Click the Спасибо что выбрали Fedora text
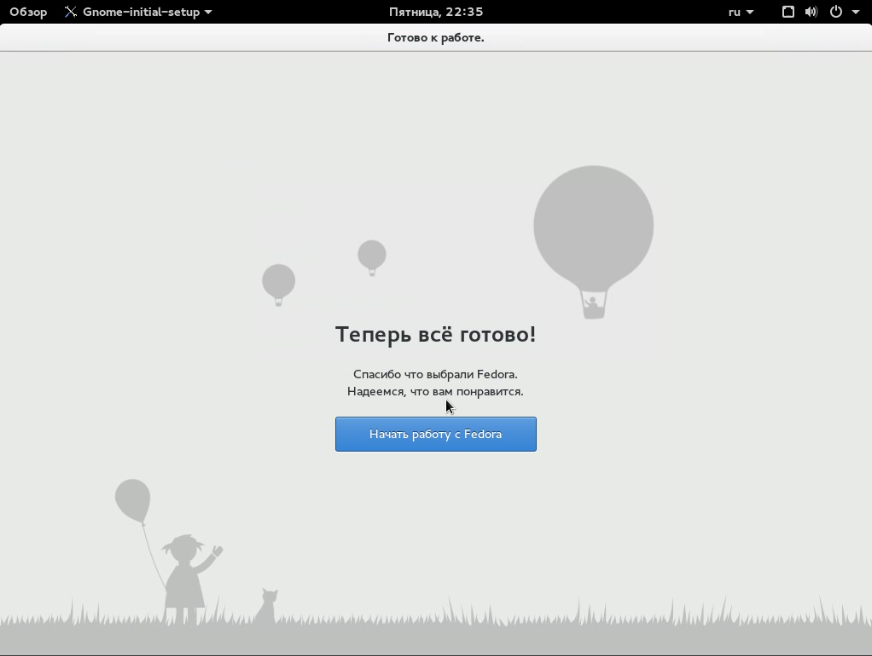Screen dimensions: 872x656 pyautogui.click(x=435, y=374)
